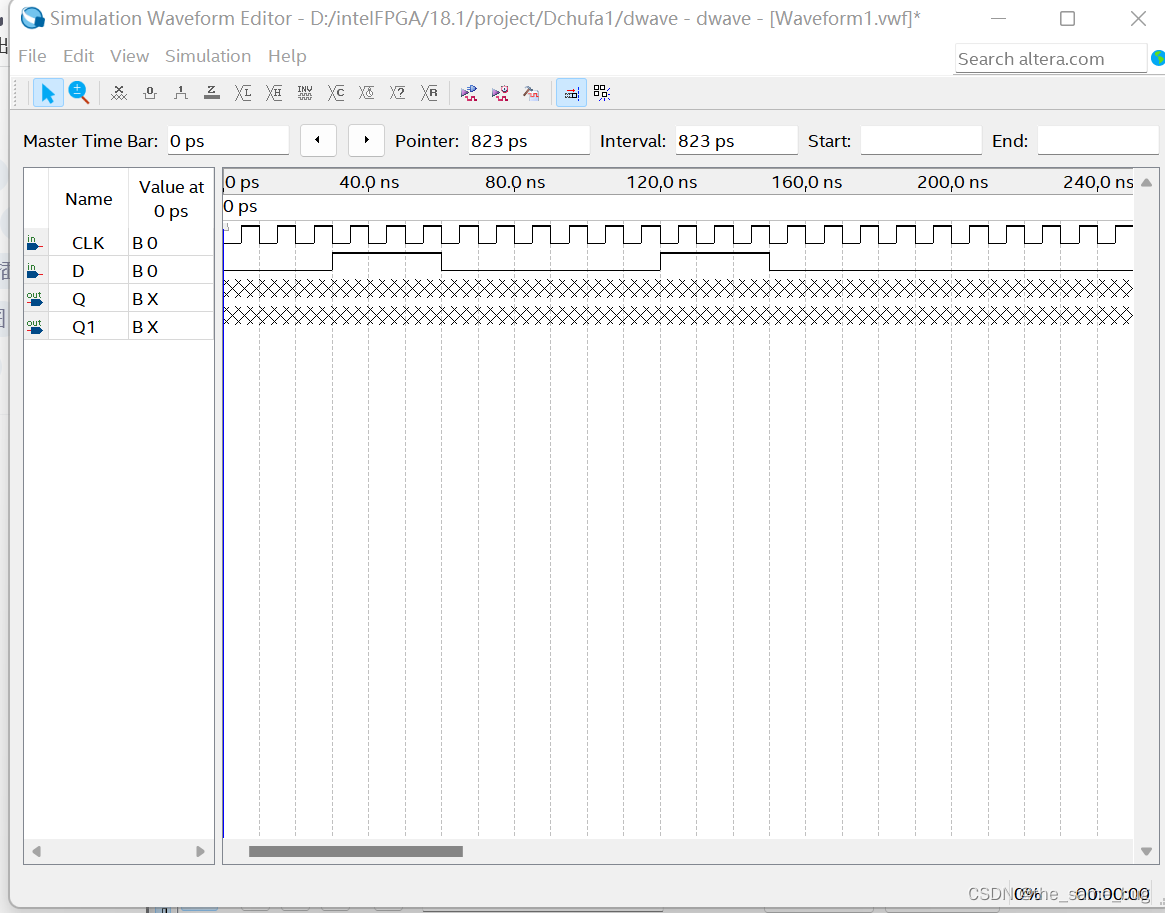Image resolution: width=1165 pixels, height=913 pixels.
Task: Click waveform vertical scroll up arrow
Action: (1146, 182)
